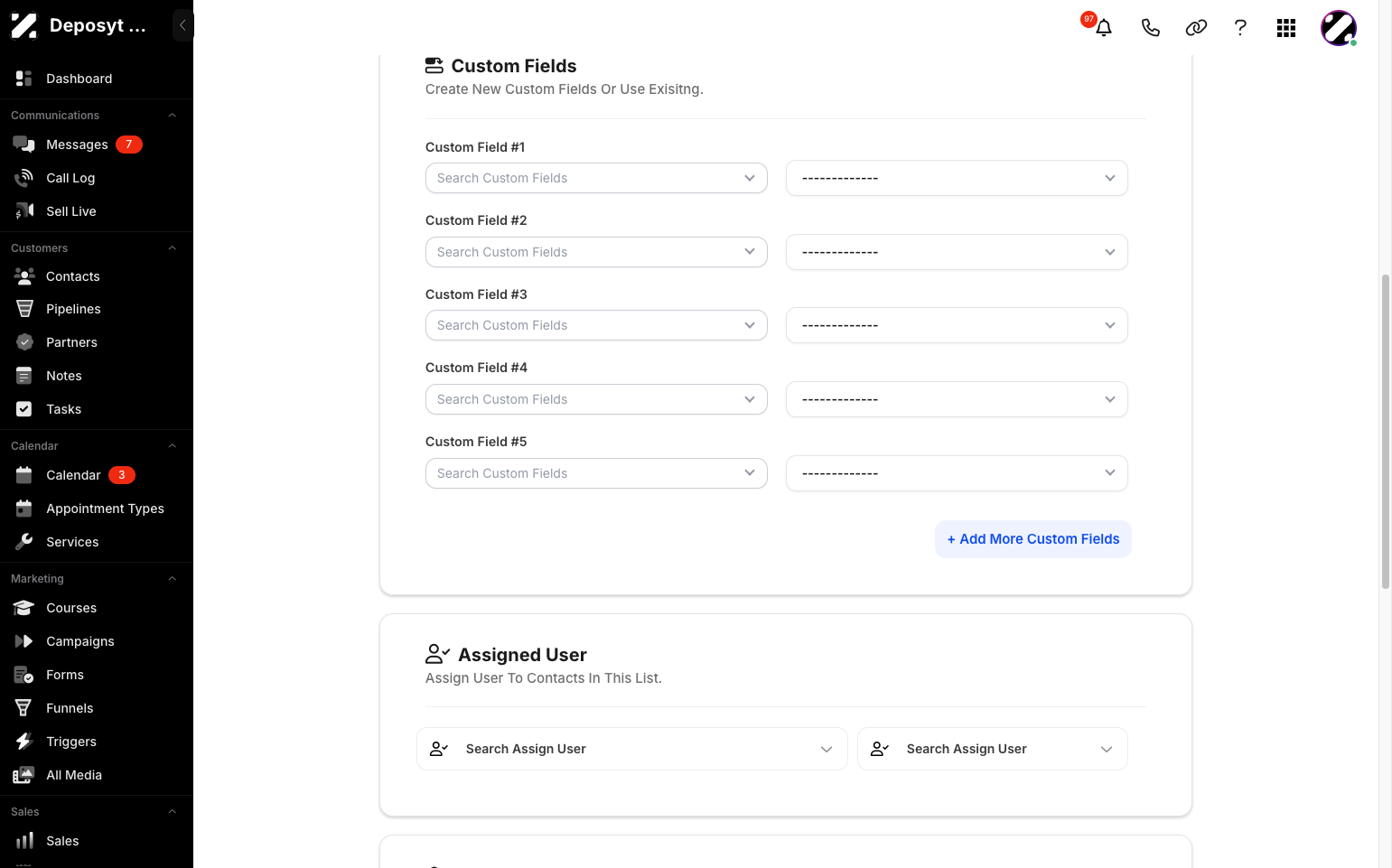Open the link icon in top bar
This screenshot has width=1392, height=868.
pyautogui.click(x=1196, y=28)
